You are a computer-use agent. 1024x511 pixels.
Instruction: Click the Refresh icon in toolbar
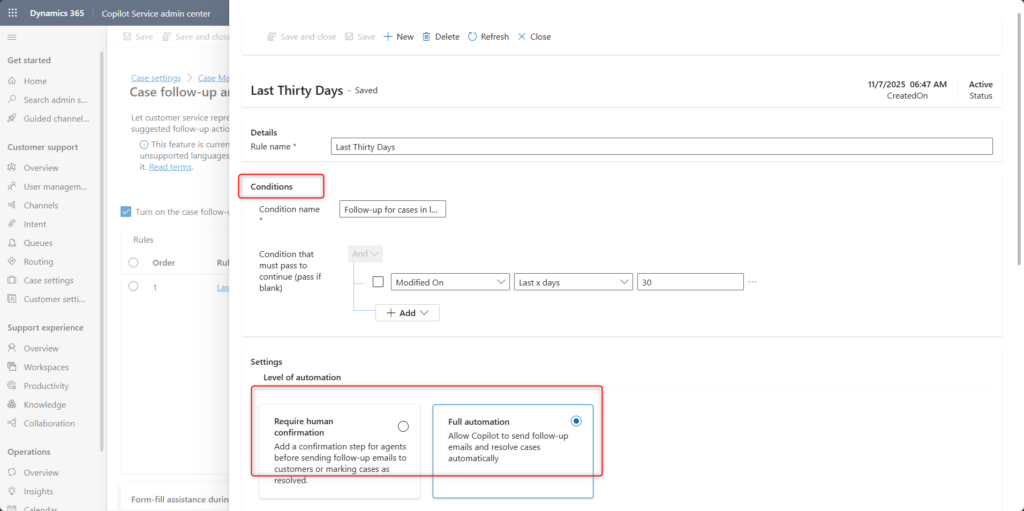click(x=472, y=37)
